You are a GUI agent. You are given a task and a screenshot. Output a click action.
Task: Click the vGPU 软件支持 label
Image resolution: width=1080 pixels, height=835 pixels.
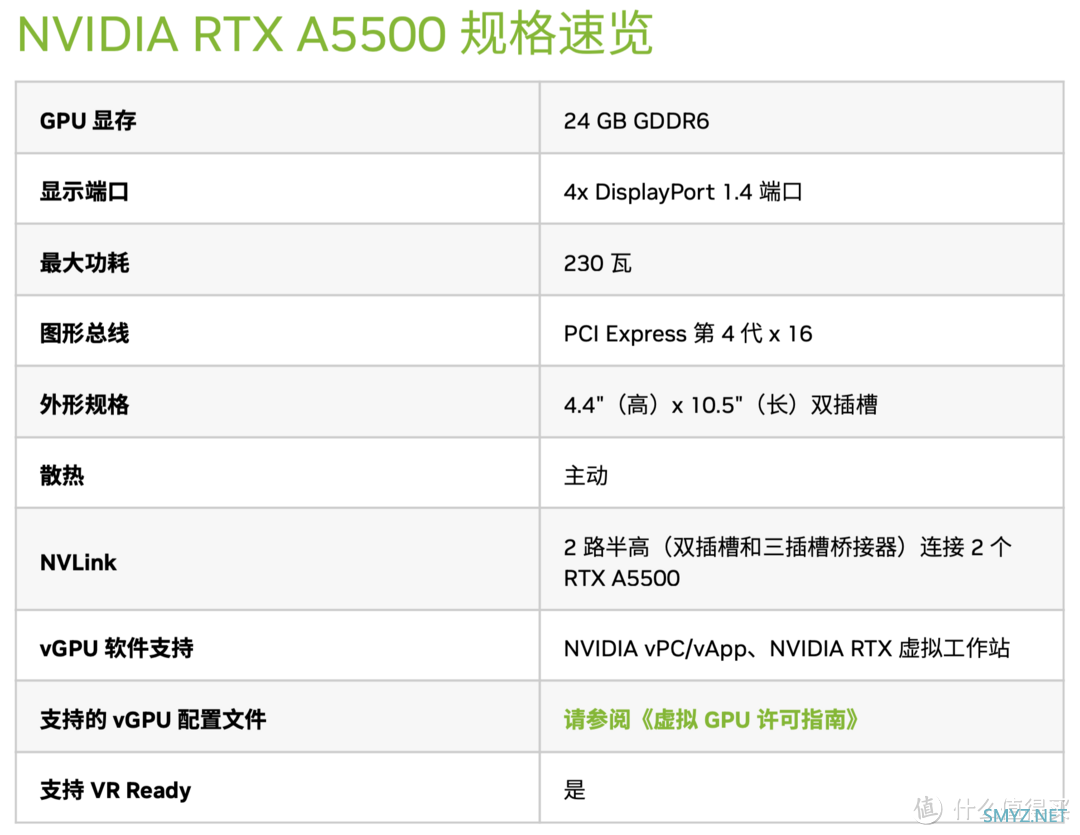[x=117, y=648]
